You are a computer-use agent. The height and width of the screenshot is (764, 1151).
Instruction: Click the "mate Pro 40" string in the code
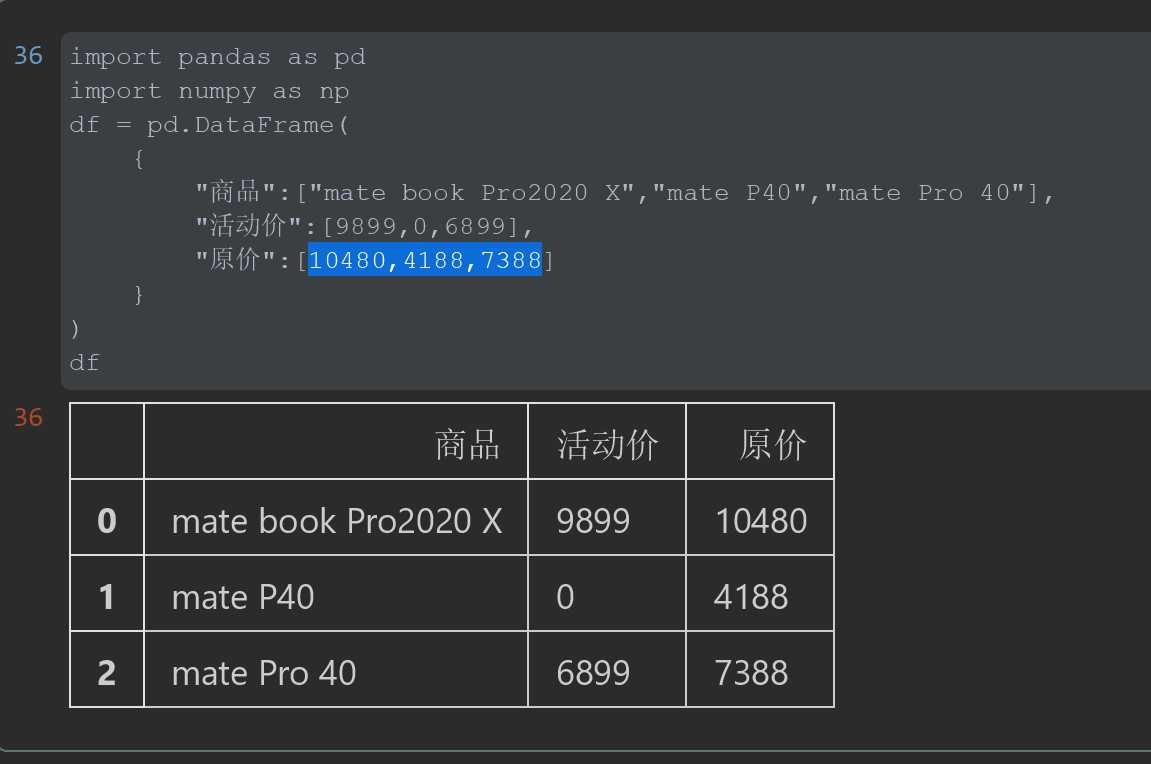(924, 192)
